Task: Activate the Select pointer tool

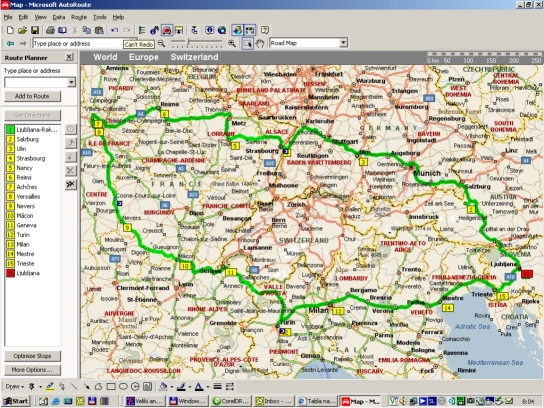Action: [247, 43]
